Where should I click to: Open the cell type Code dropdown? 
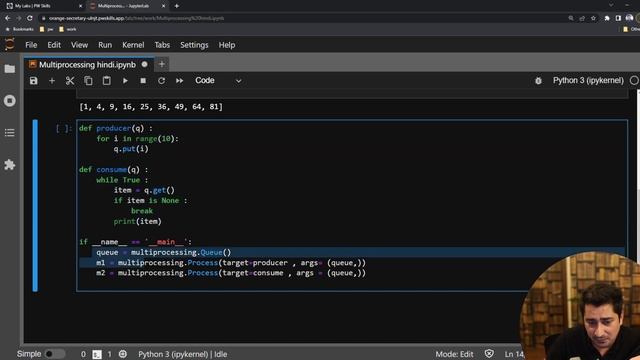pyautogui.click(x=218, y=80)
